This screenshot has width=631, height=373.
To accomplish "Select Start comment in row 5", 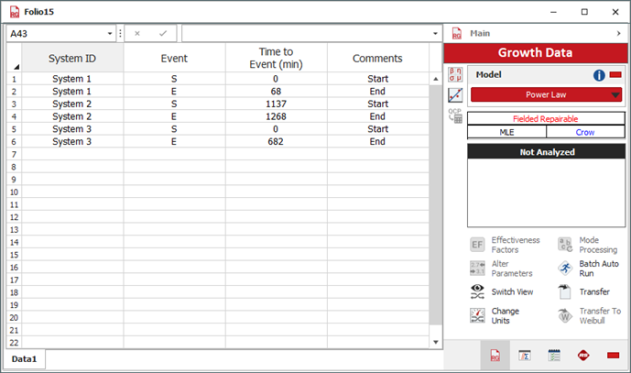I will 378,129.
